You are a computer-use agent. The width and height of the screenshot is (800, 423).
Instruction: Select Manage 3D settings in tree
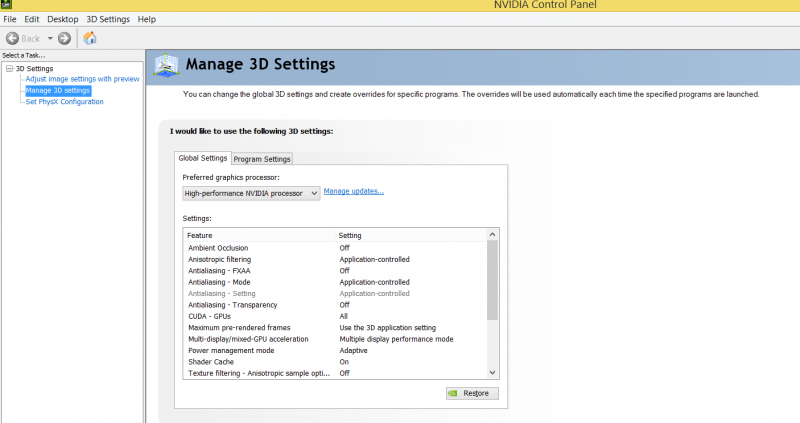(58, 90)
